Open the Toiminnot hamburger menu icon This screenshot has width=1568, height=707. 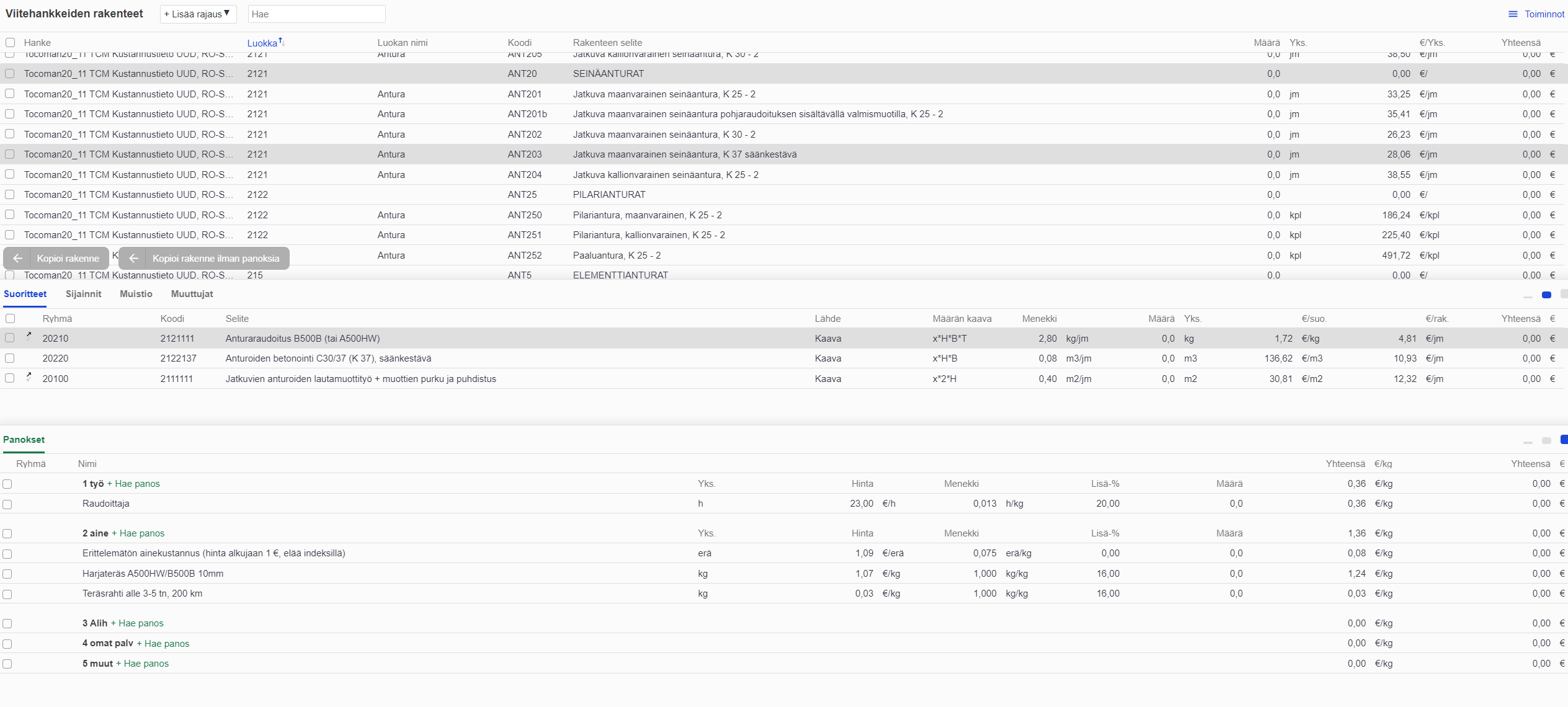(x=1513, y=14)
